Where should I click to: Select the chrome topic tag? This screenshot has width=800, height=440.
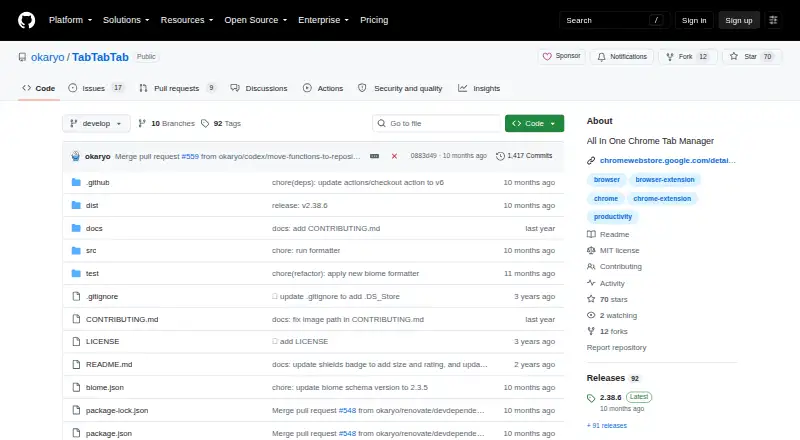(606, 199)
